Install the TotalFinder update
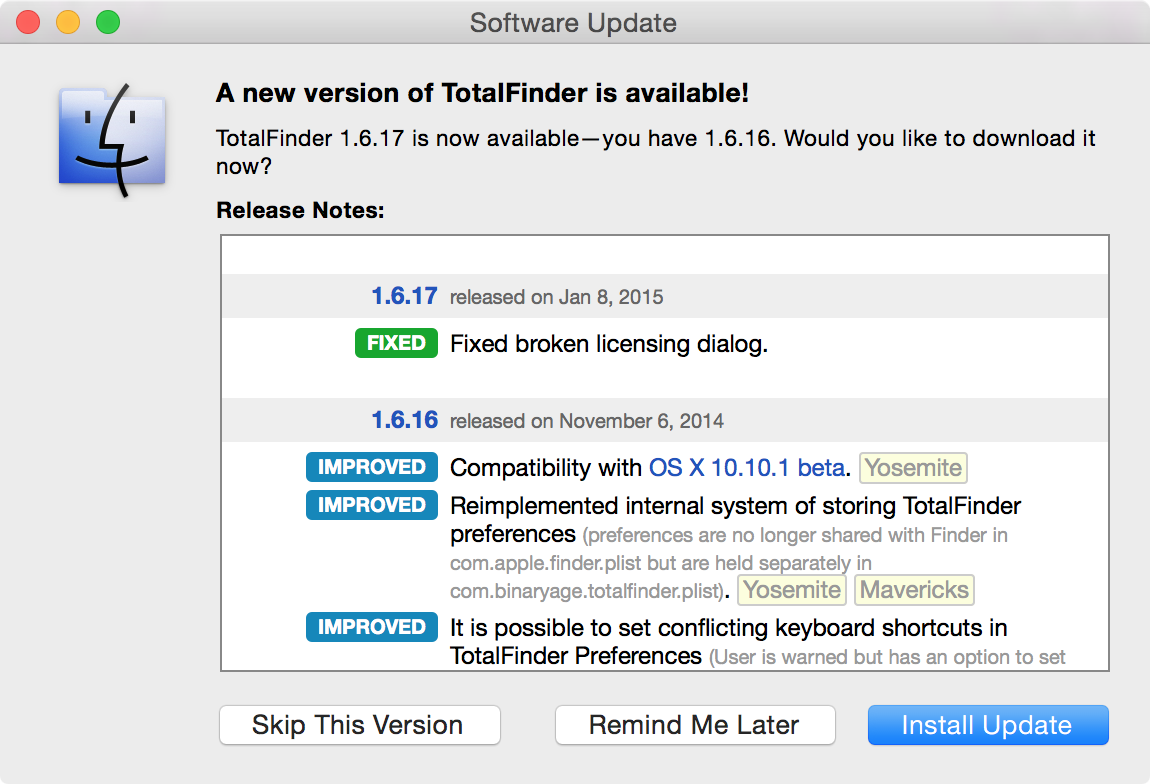 pos(988,725)
